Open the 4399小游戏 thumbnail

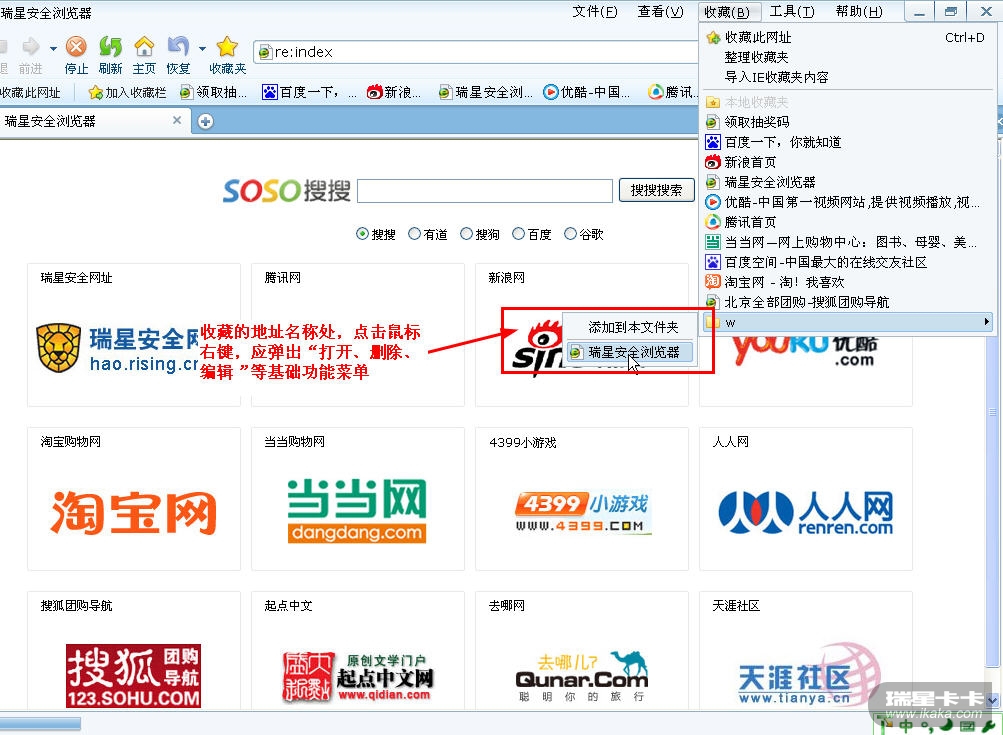pyautogui.click(x=581, y=498)
